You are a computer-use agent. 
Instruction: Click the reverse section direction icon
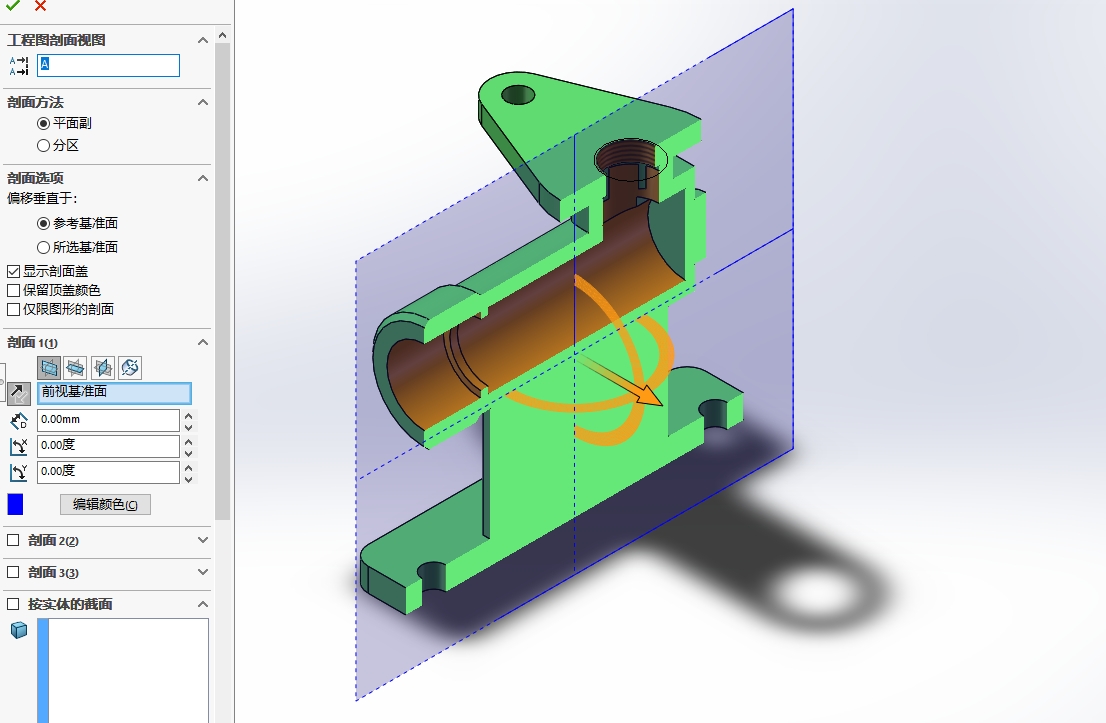click(x=19, y=393)
